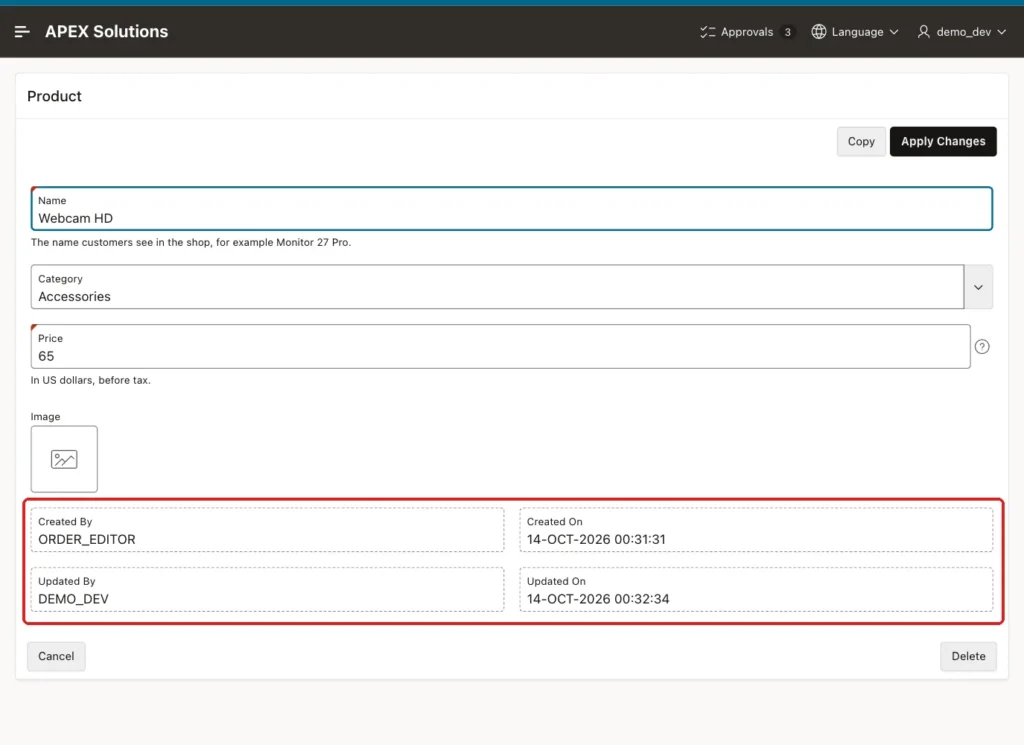Open the Price help question icon

coord(982,347)
